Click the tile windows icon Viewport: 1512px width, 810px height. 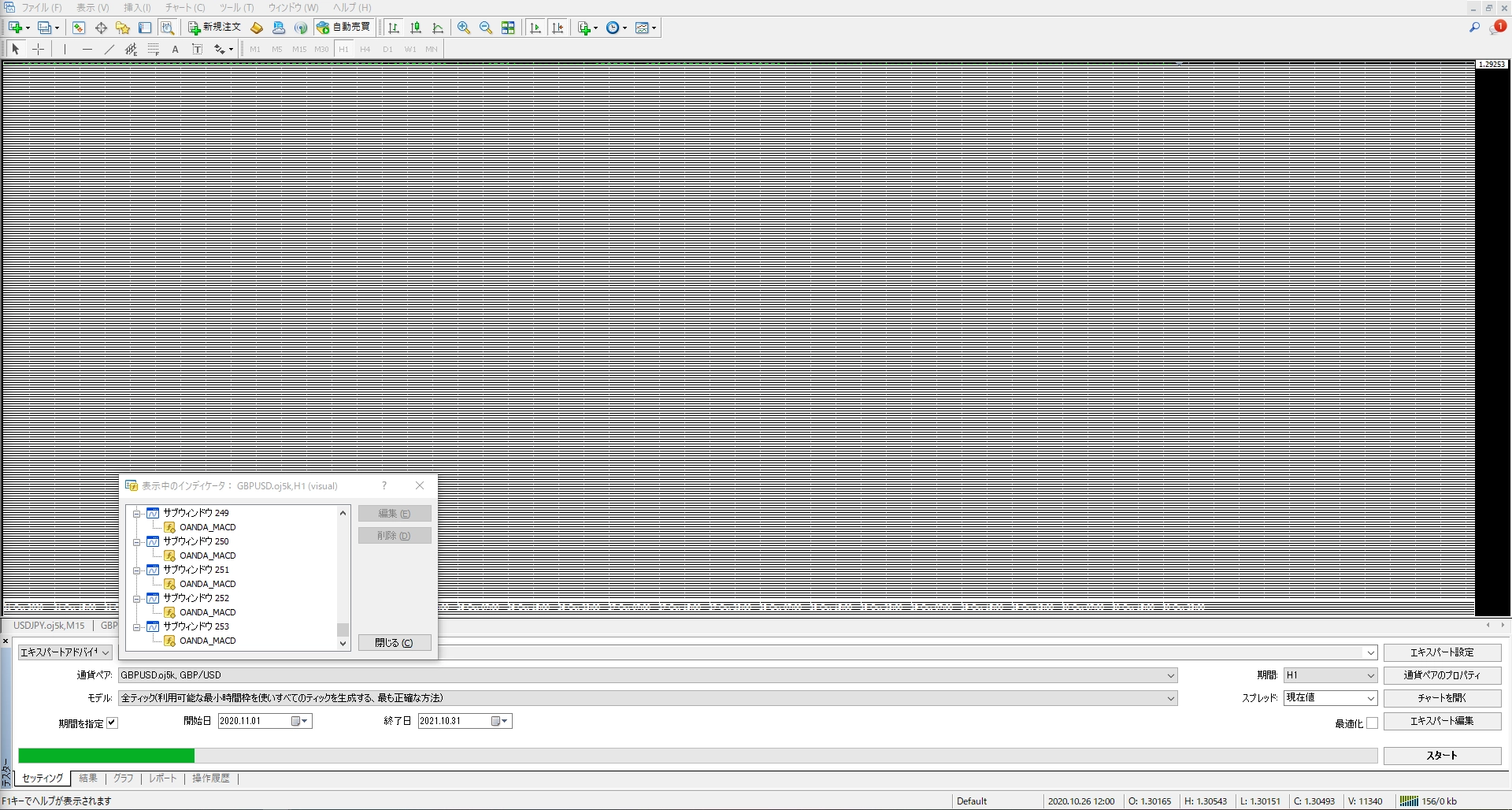508,28
